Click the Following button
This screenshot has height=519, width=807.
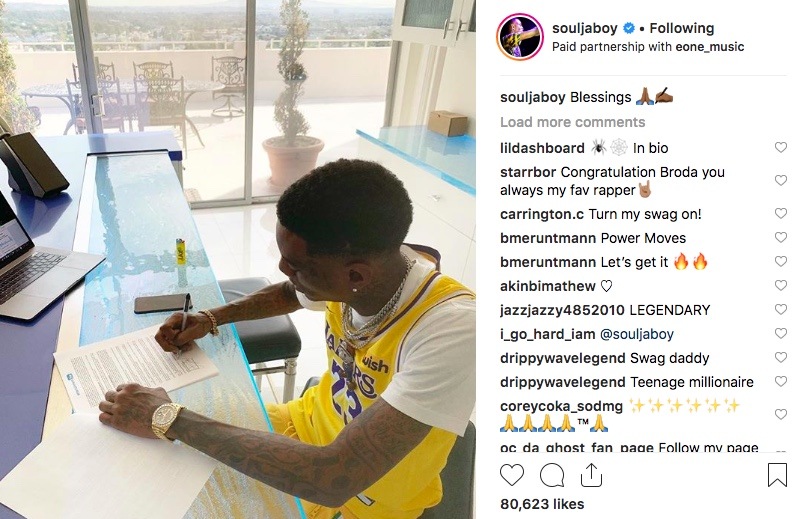click(x=681, y=28)
